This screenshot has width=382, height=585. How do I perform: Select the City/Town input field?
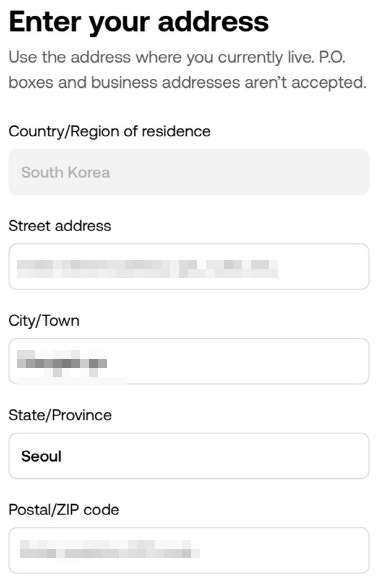click(189, 361)
